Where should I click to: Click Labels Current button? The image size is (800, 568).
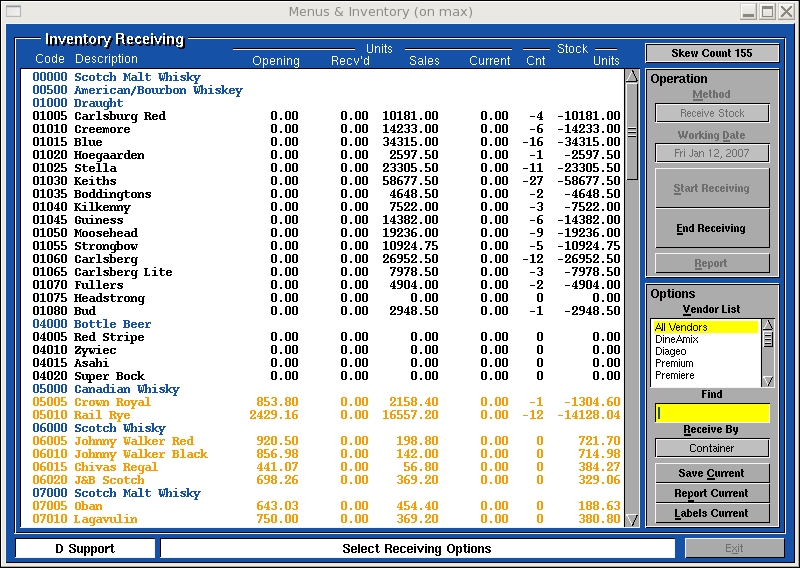[712, 513]
